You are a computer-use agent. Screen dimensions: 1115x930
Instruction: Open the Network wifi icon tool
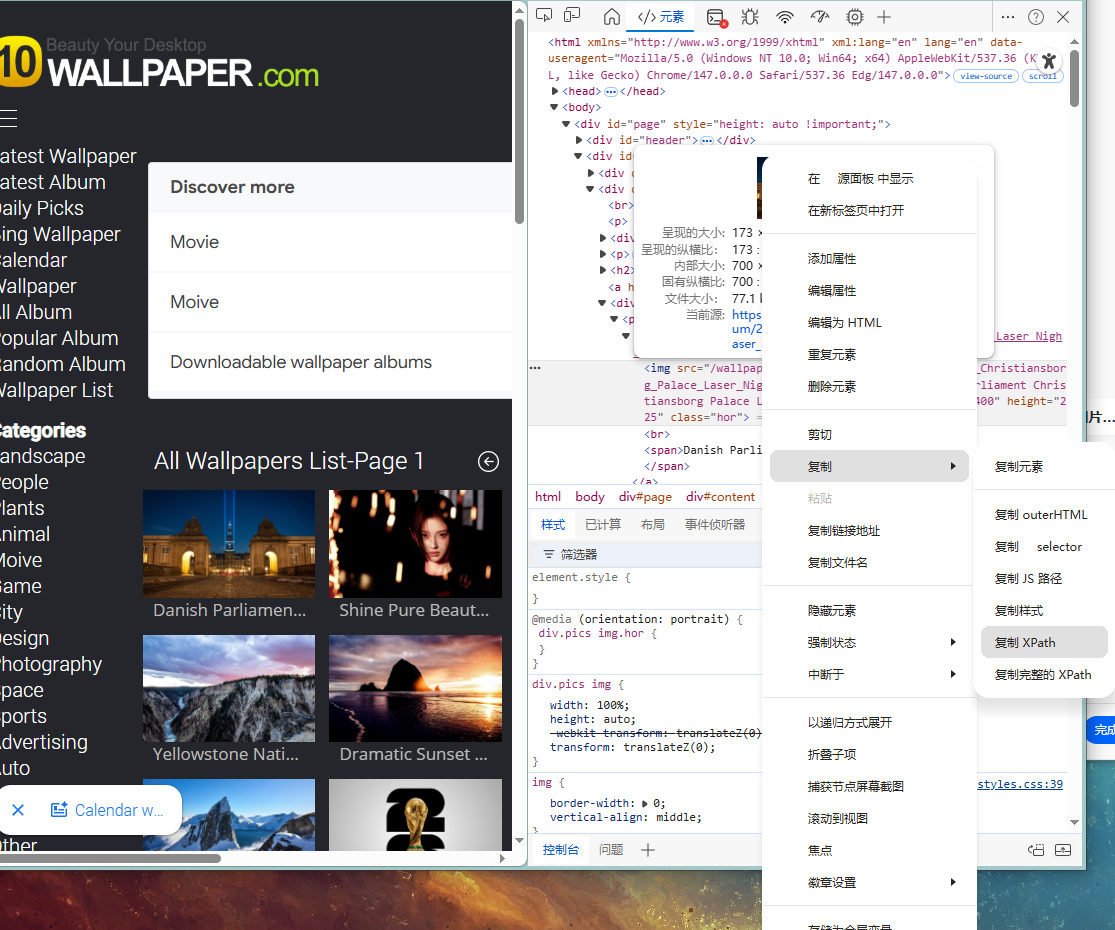(784, 16)
